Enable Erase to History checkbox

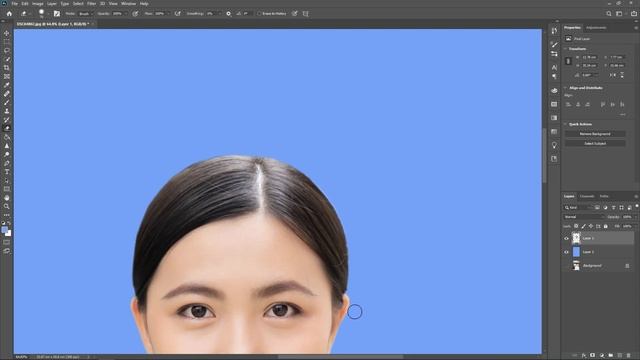click(259, 13)
